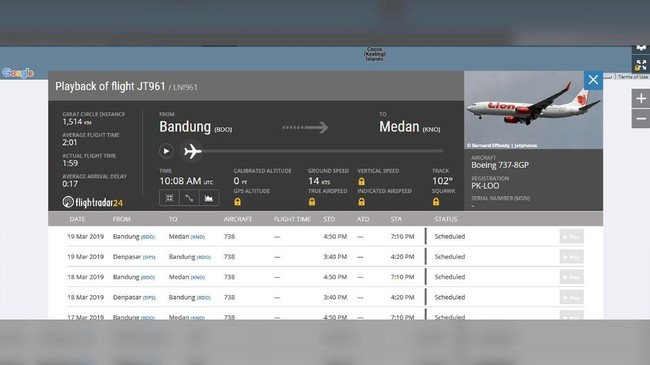Play the 19 Mar Bandung to Medan flight

point(571,236)
